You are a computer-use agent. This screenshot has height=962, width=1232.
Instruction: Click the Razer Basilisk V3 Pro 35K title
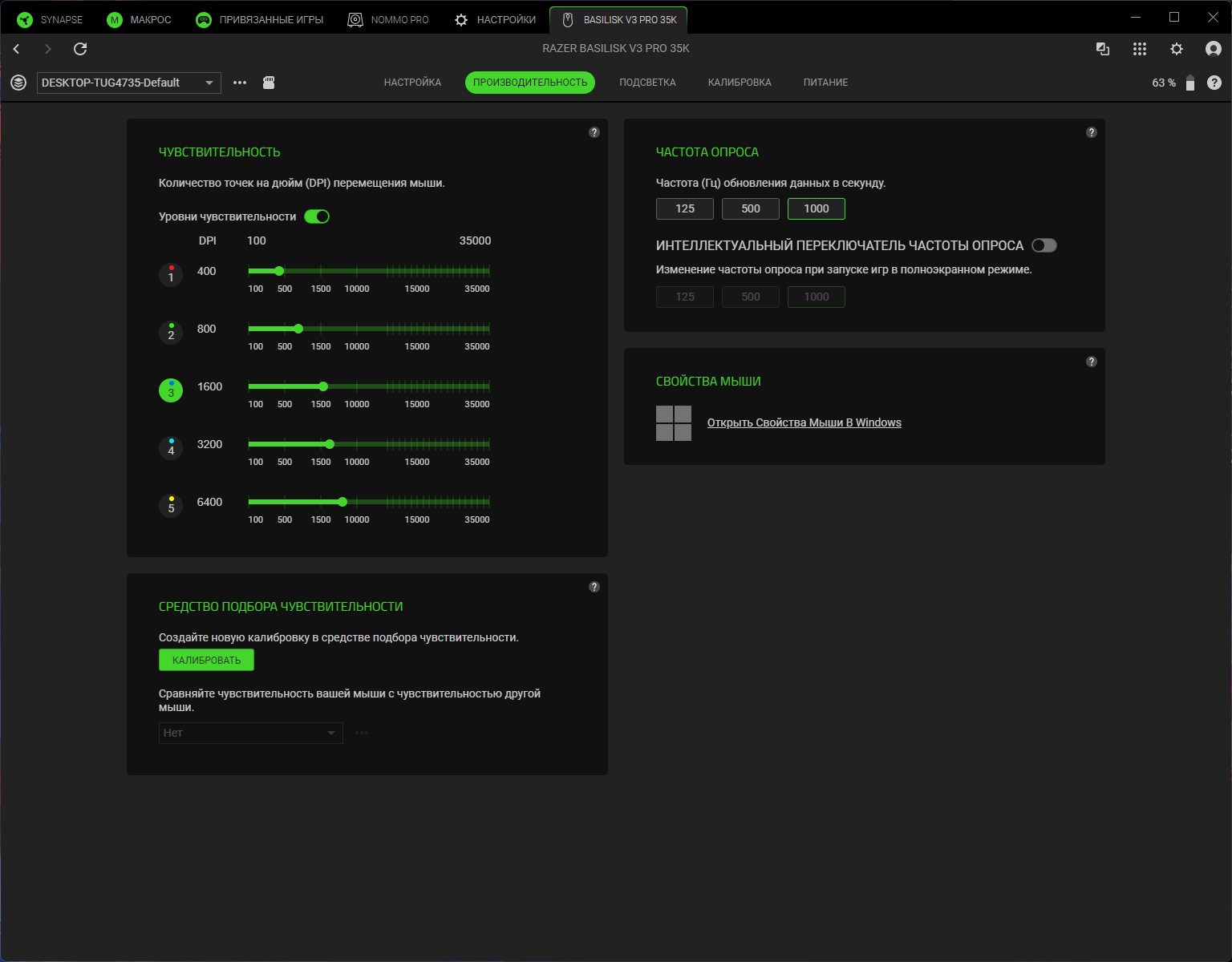[616, 48]
